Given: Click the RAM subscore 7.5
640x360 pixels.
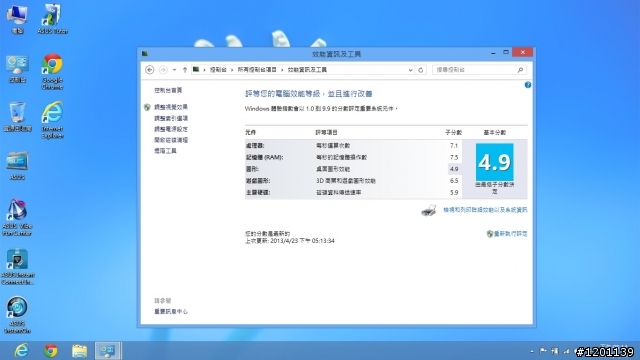Looking at the screenshot, I should 454,157.
